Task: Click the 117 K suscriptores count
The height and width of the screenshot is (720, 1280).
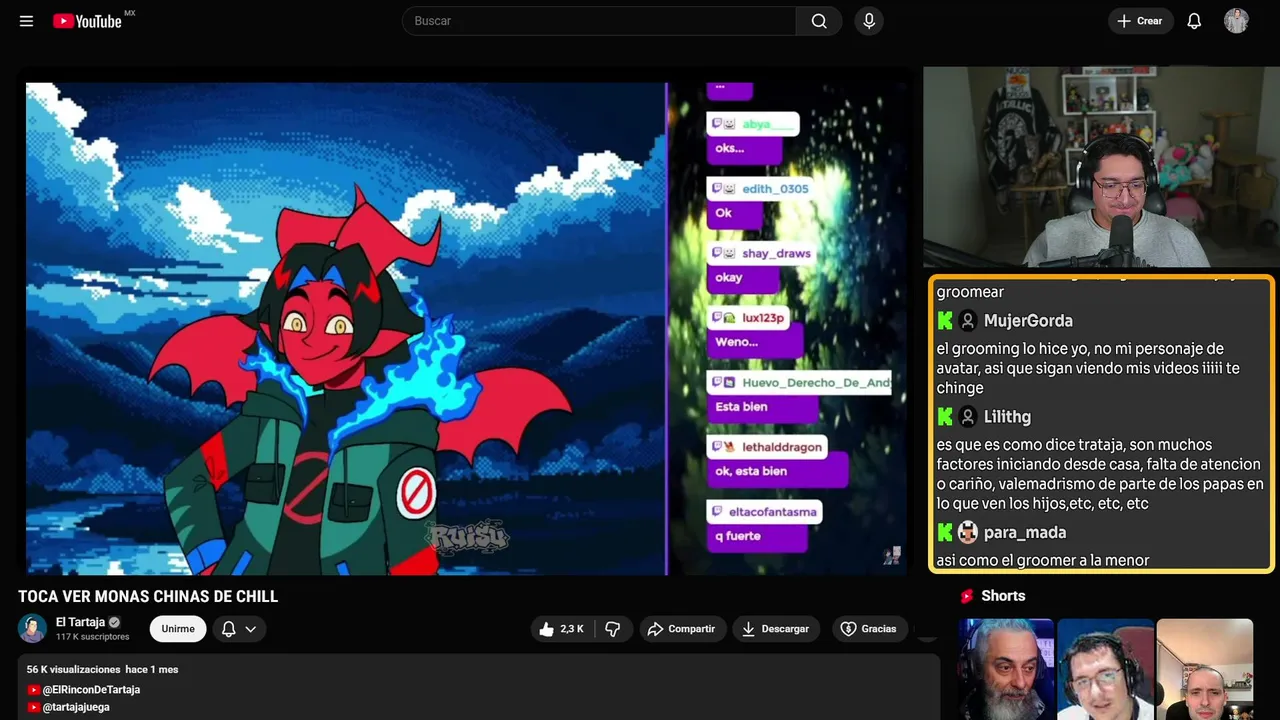Action: [x=93, y=637]
